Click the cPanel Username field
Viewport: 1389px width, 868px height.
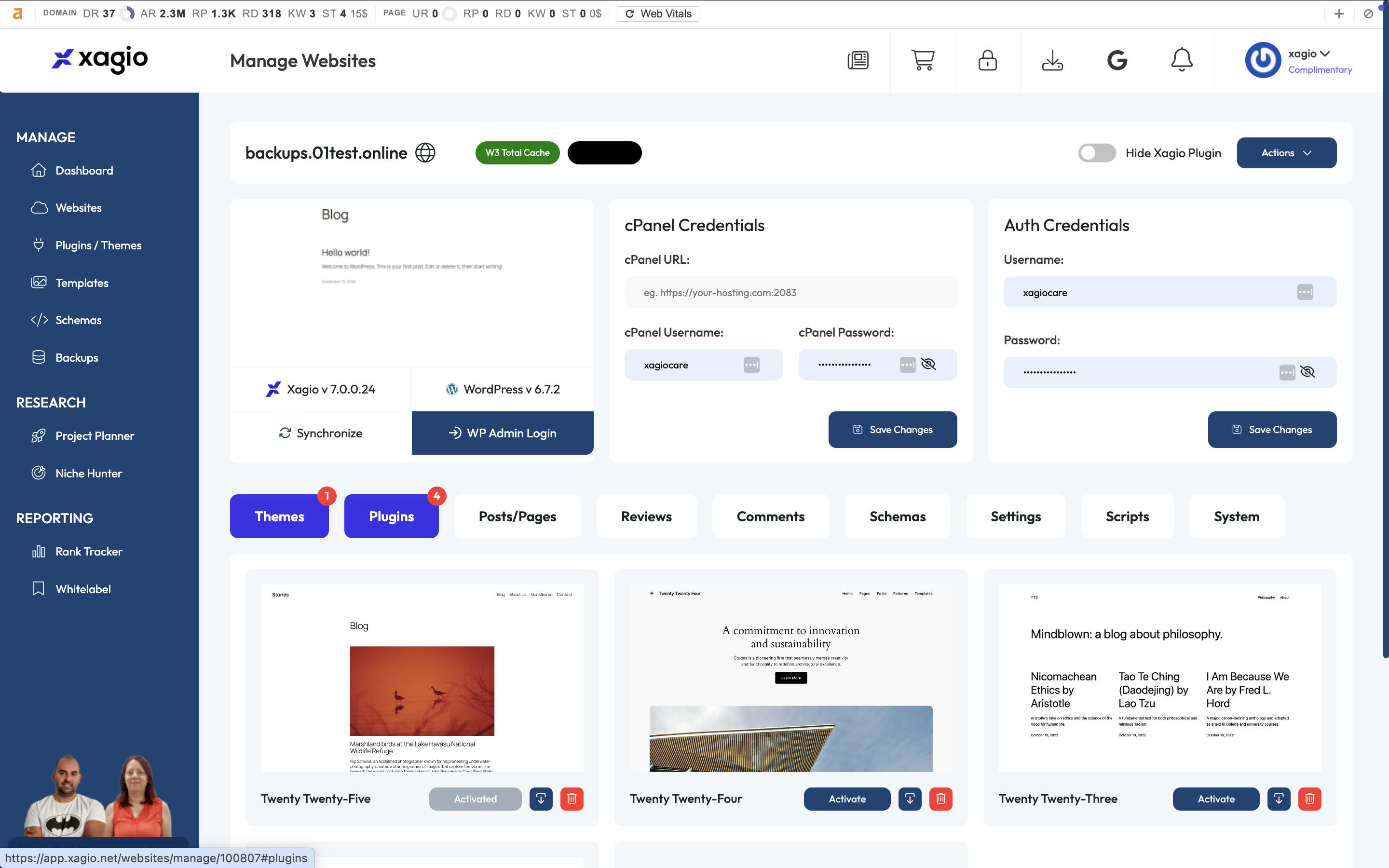coord(703,365)
